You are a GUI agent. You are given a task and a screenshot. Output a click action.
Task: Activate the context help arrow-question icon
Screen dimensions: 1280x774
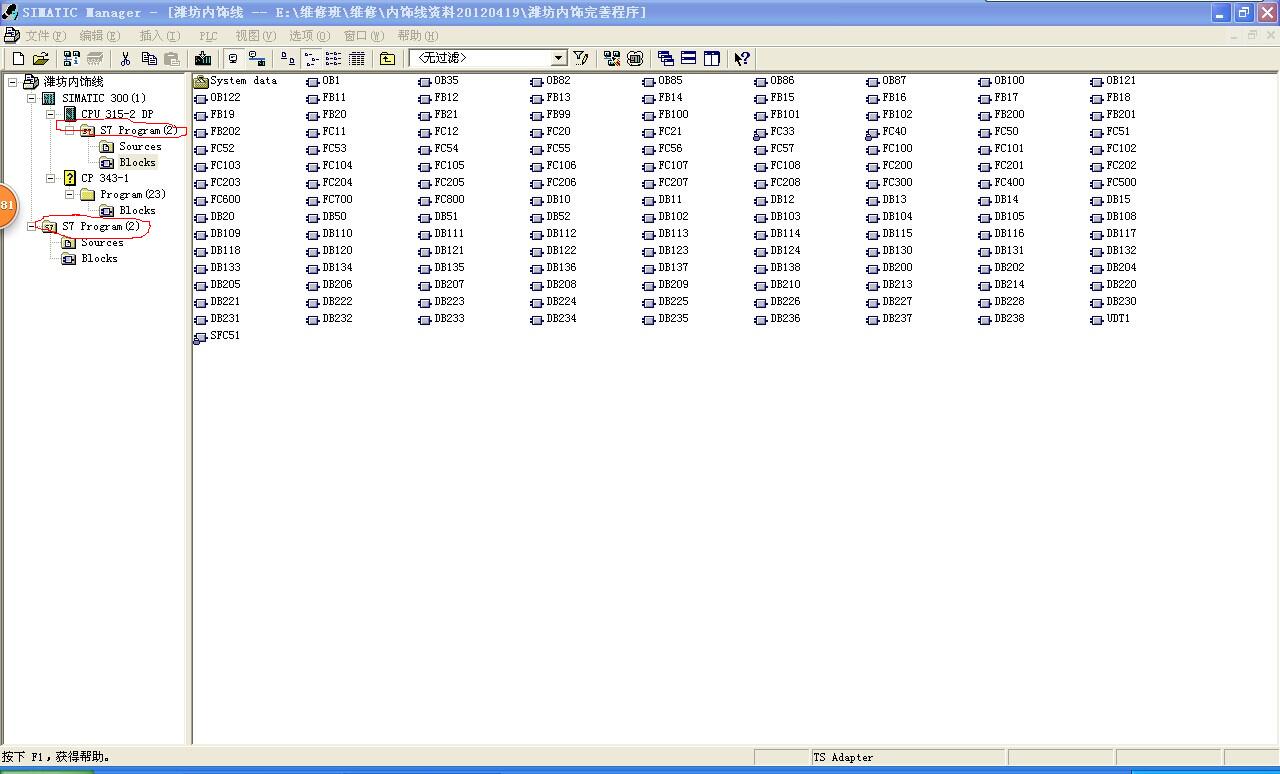click(x=742, y=59)
